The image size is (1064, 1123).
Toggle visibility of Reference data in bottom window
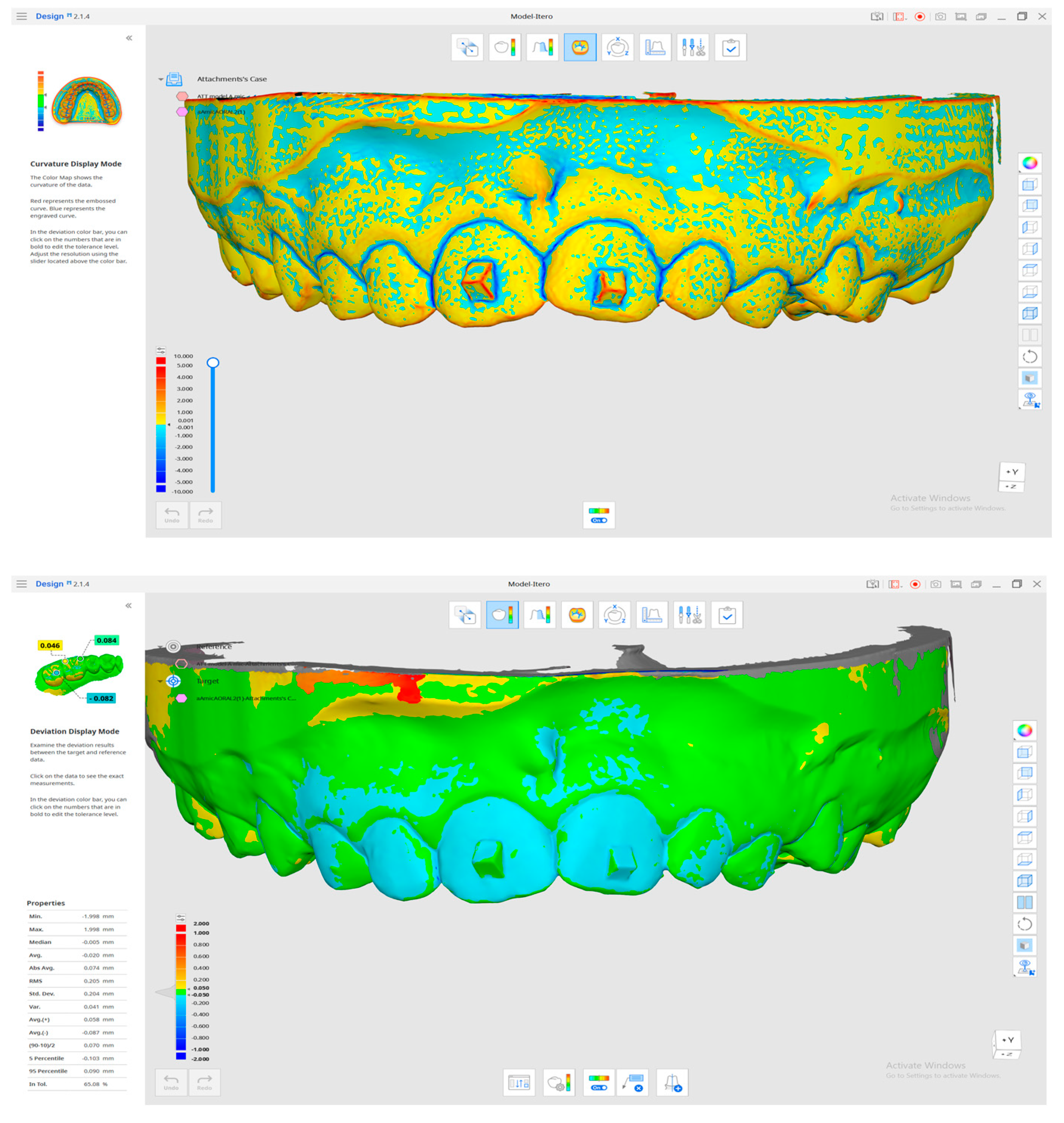click(x=173, y=646)
